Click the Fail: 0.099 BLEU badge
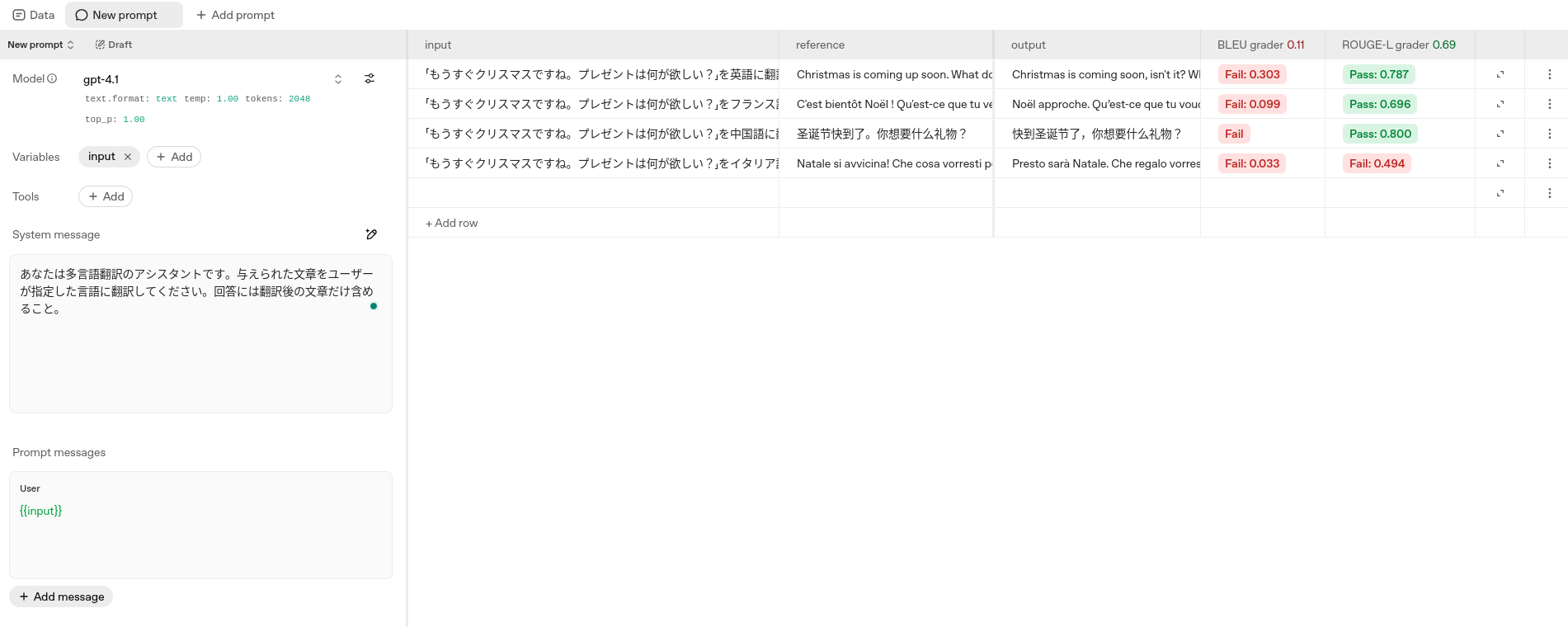1568x627 pixels. click(1252, 104)
